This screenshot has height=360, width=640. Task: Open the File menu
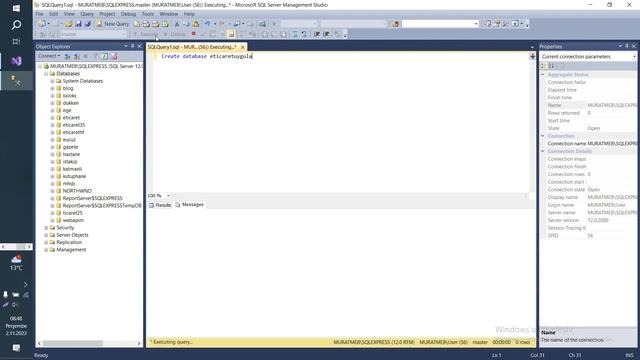click(x=39, y=14)
